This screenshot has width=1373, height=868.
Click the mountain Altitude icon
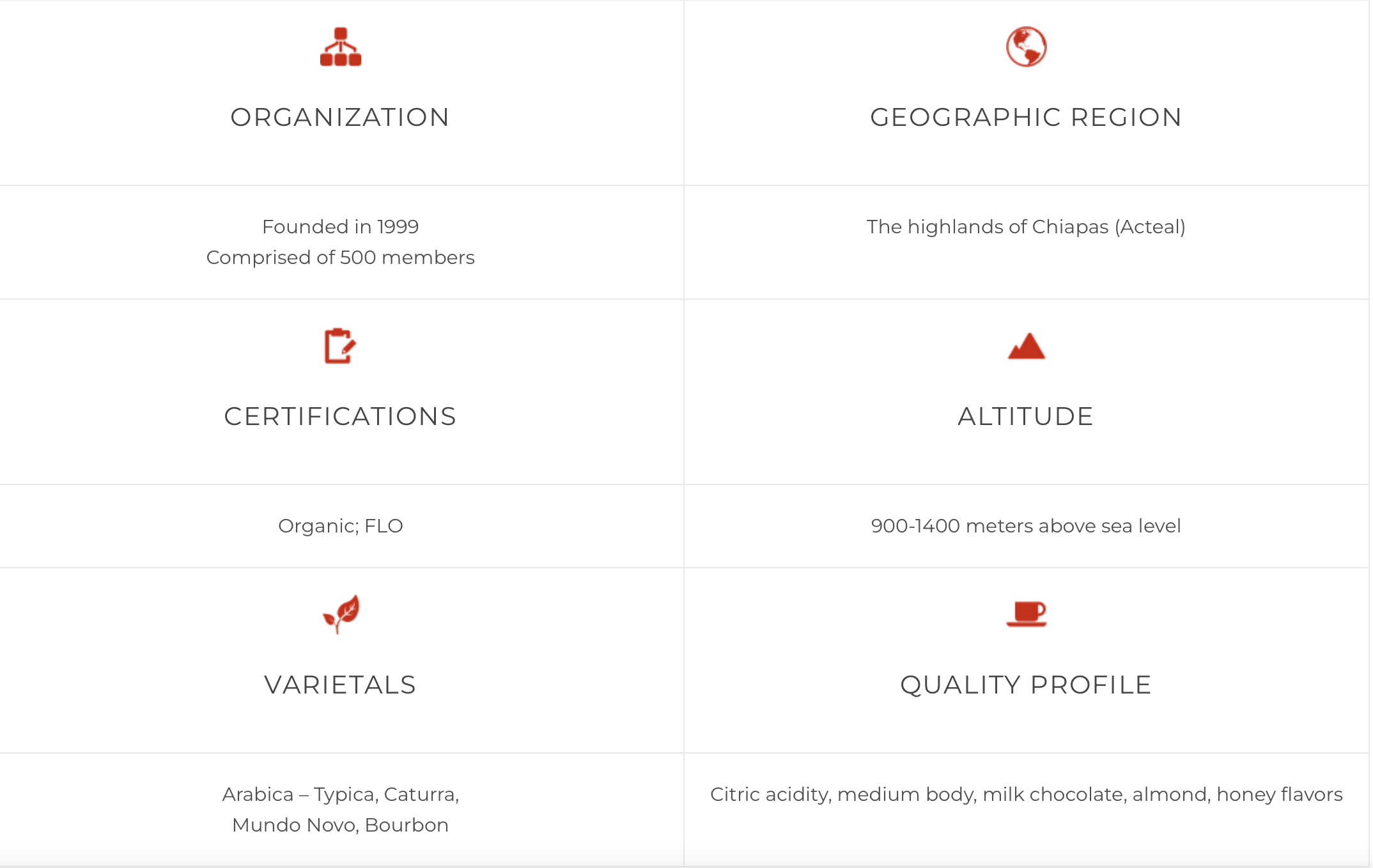tap(1026, 346)
